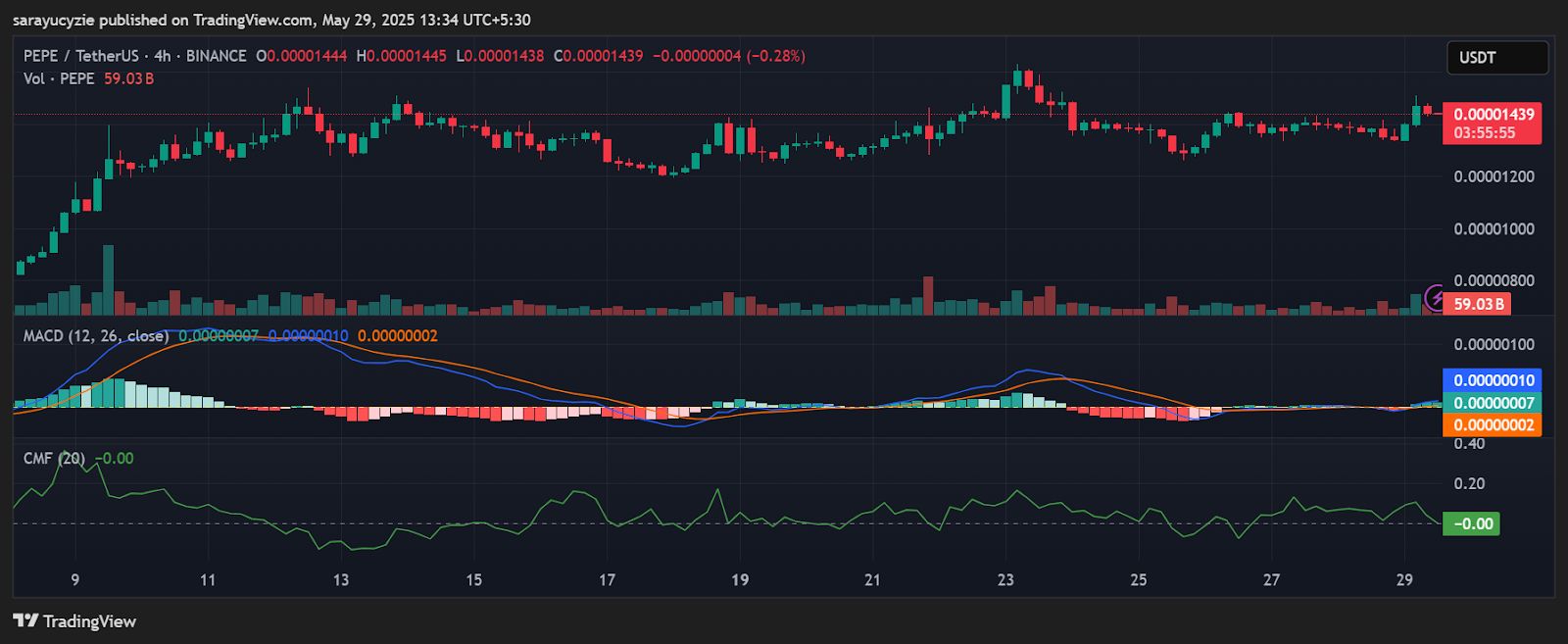Click the 0.00000800 price axis level

click(x=1494, y=280)
